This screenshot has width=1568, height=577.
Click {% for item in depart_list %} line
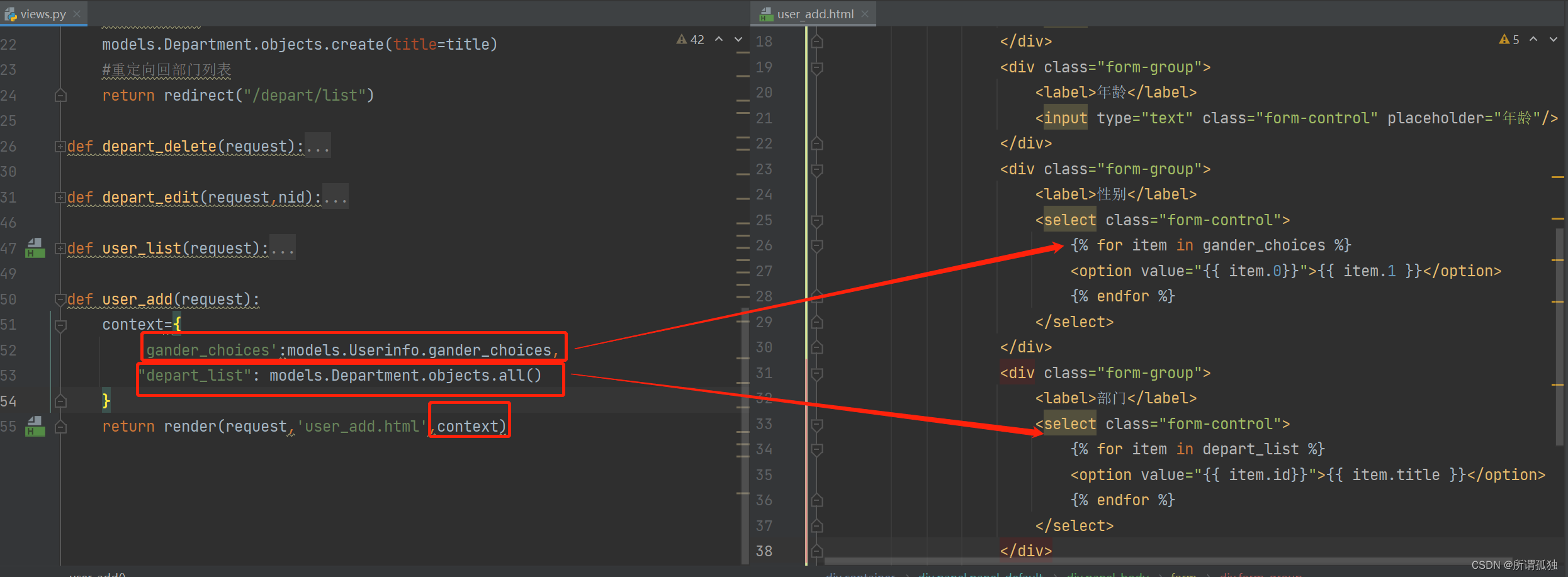tap(1198, 449)
